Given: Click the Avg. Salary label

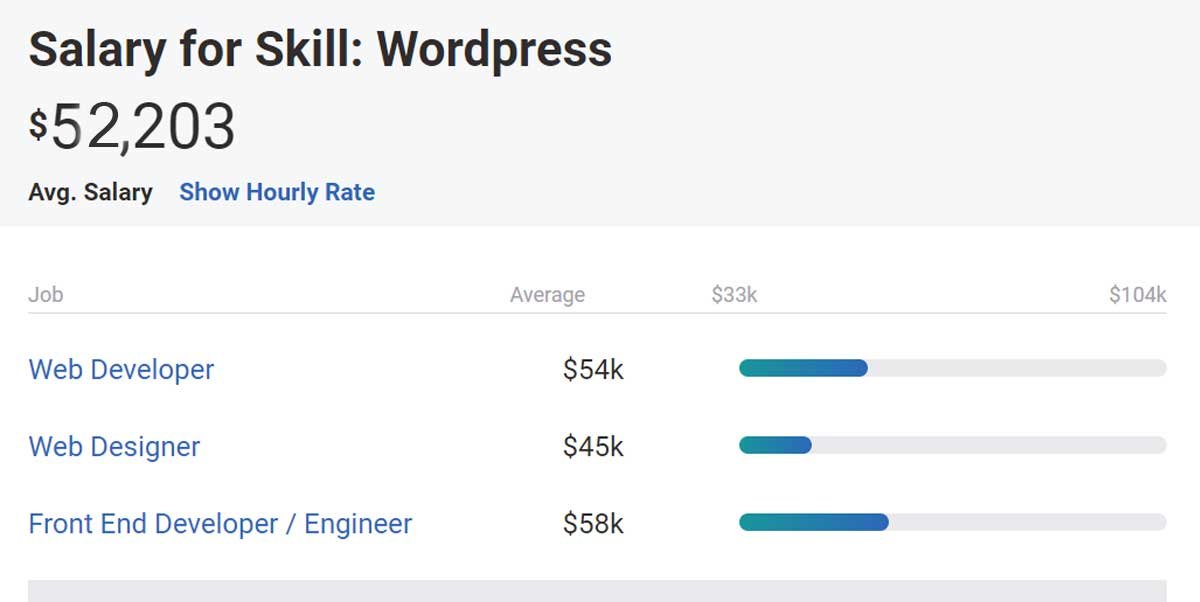Looking at the screenshot, I should pos(90,192).
